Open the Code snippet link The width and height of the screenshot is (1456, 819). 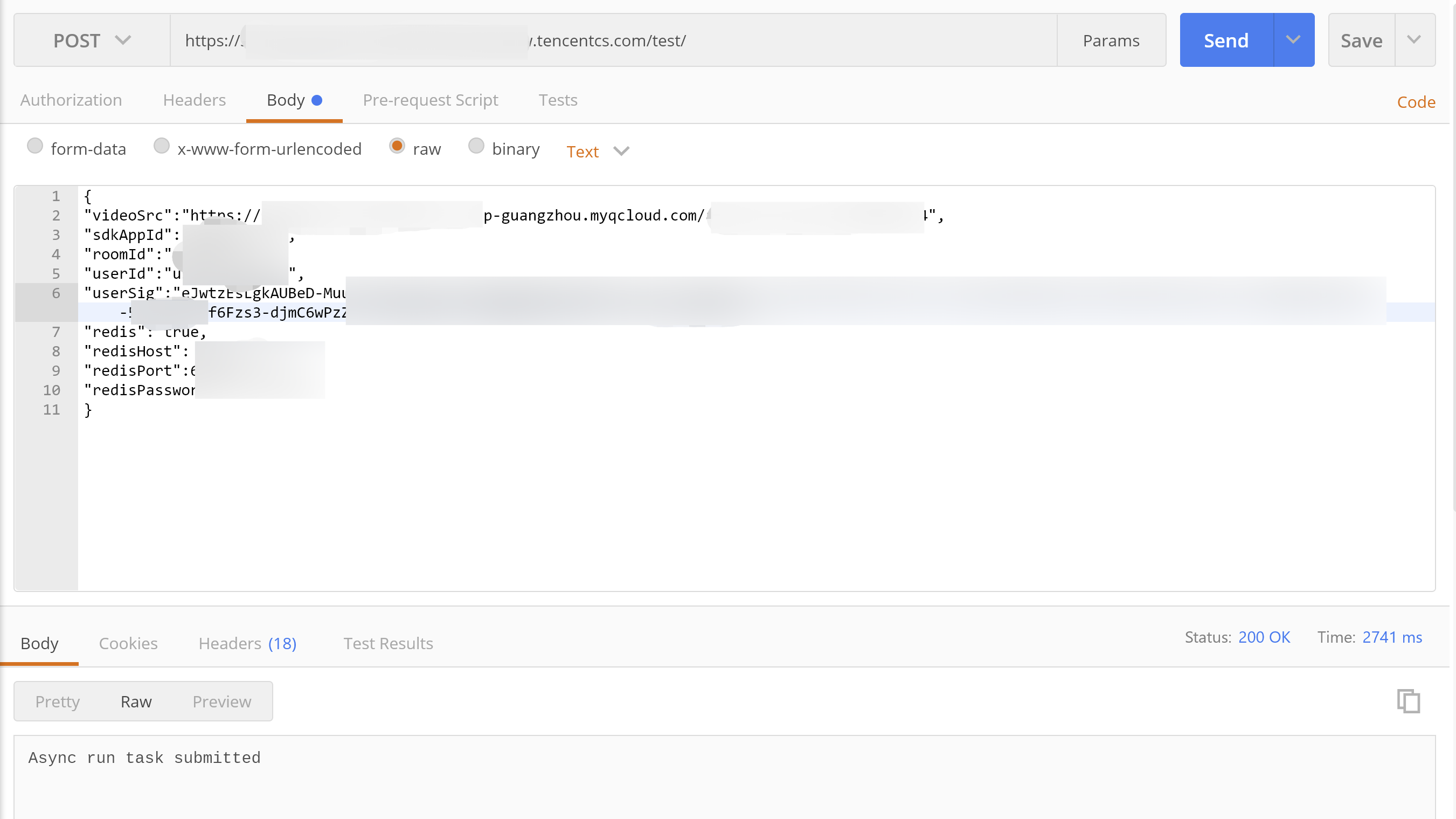pos(1416,102)
